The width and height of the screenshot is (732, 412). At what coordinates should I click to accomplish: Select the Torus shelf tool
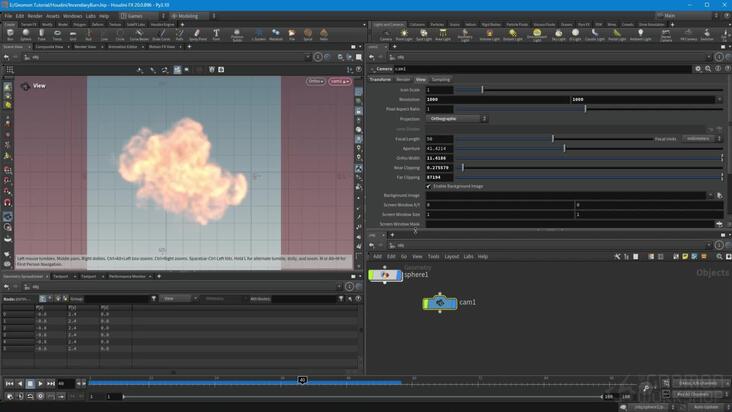pyautogui.click(x=57, y=35)
